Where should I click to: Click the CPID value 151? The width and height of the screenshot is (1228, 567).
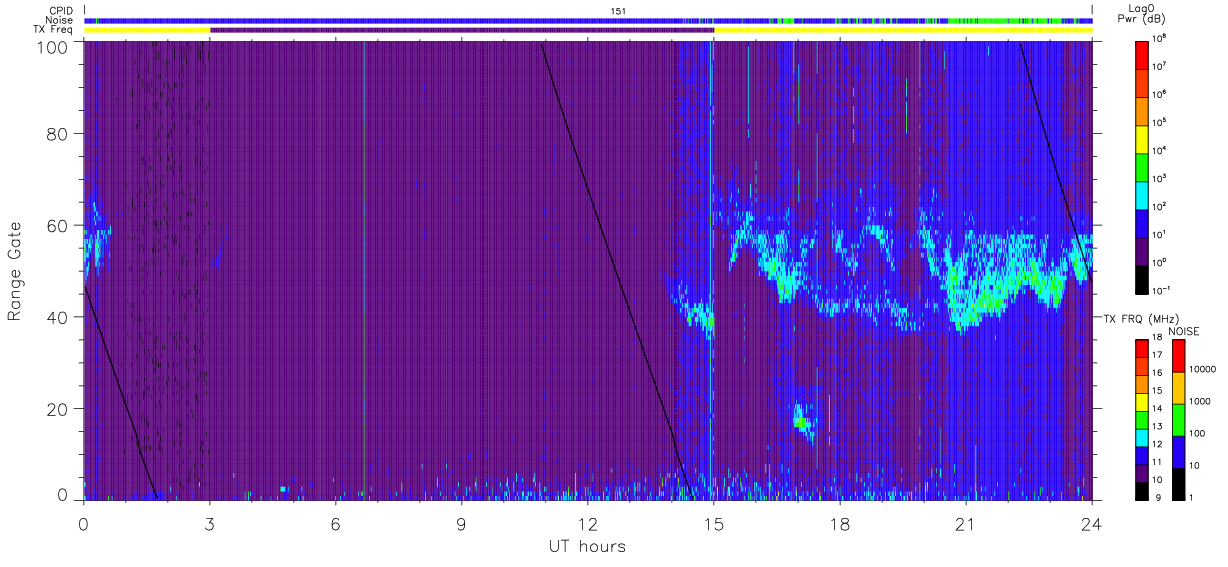click(x=618, y=11)
